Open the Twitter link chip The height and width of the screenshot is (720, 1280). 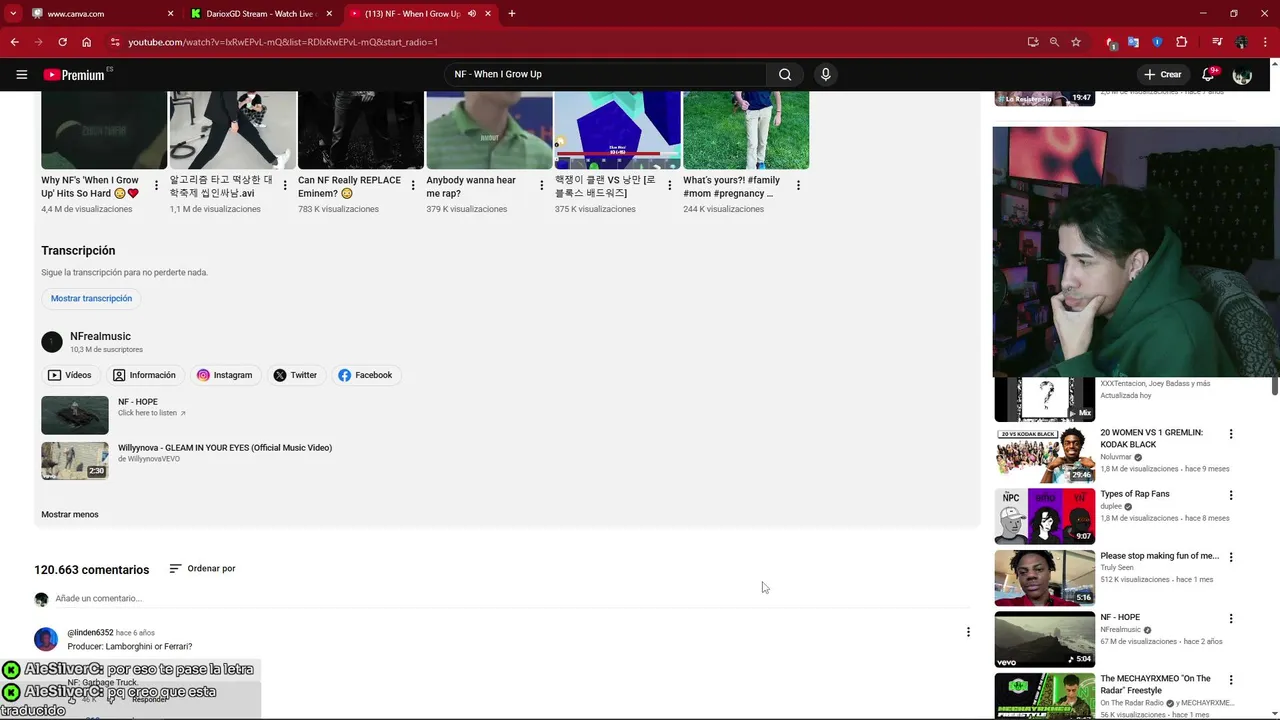[295, 375]
